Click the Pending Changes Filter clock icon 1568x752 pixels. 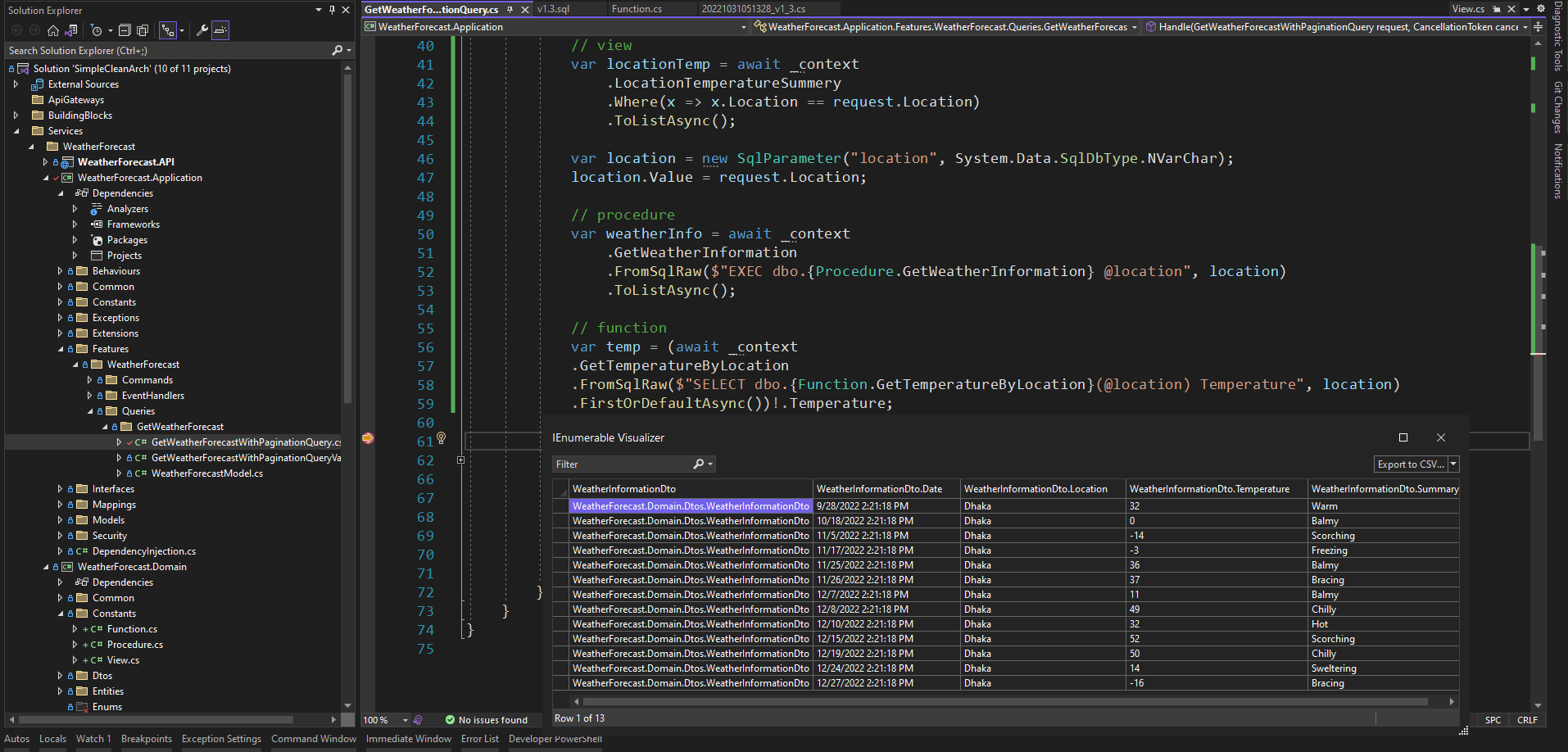96,30
